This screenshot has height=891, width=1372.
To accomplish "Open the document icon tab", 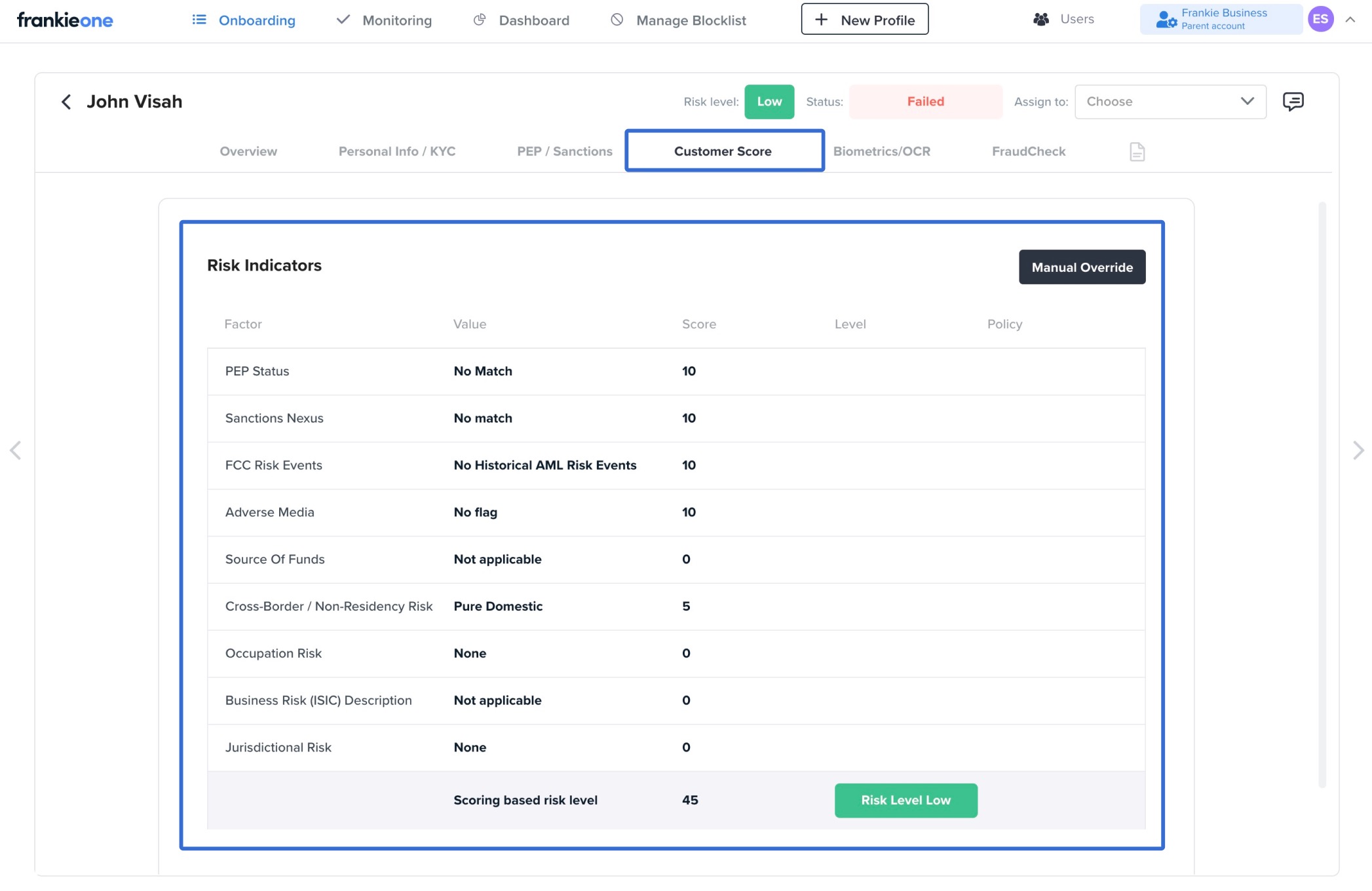I will coord(1137,152).
